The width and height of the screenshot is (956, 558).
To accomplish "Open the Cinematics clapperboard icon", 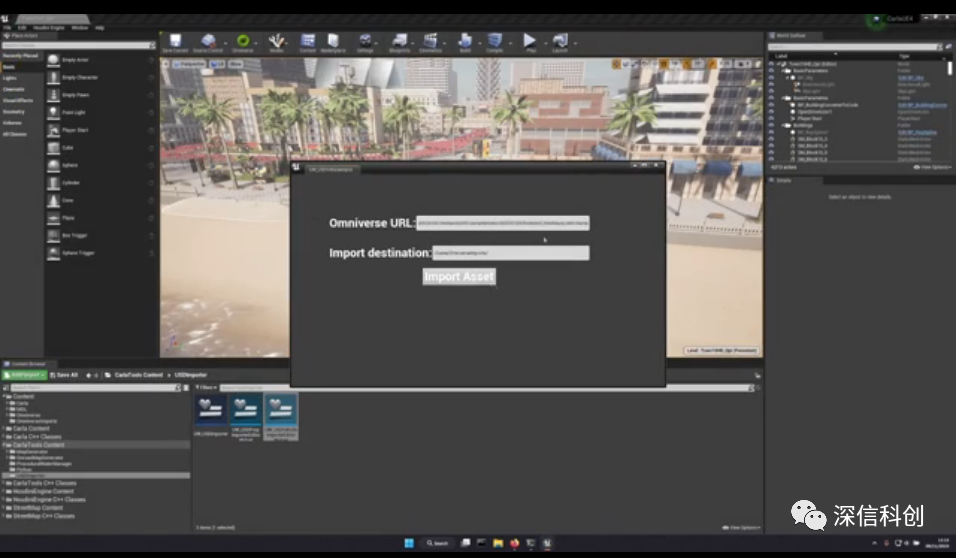I will [430, 41].
